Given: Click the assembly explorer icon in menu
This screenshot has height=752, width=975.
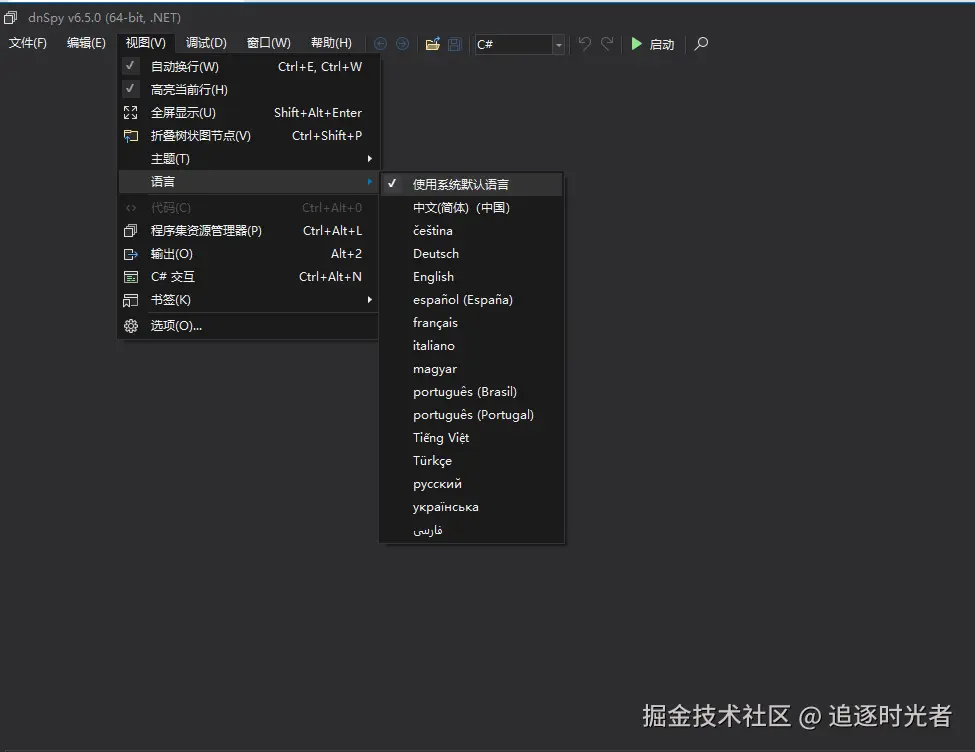Looking at the screenshot, I should coord(131,231).
